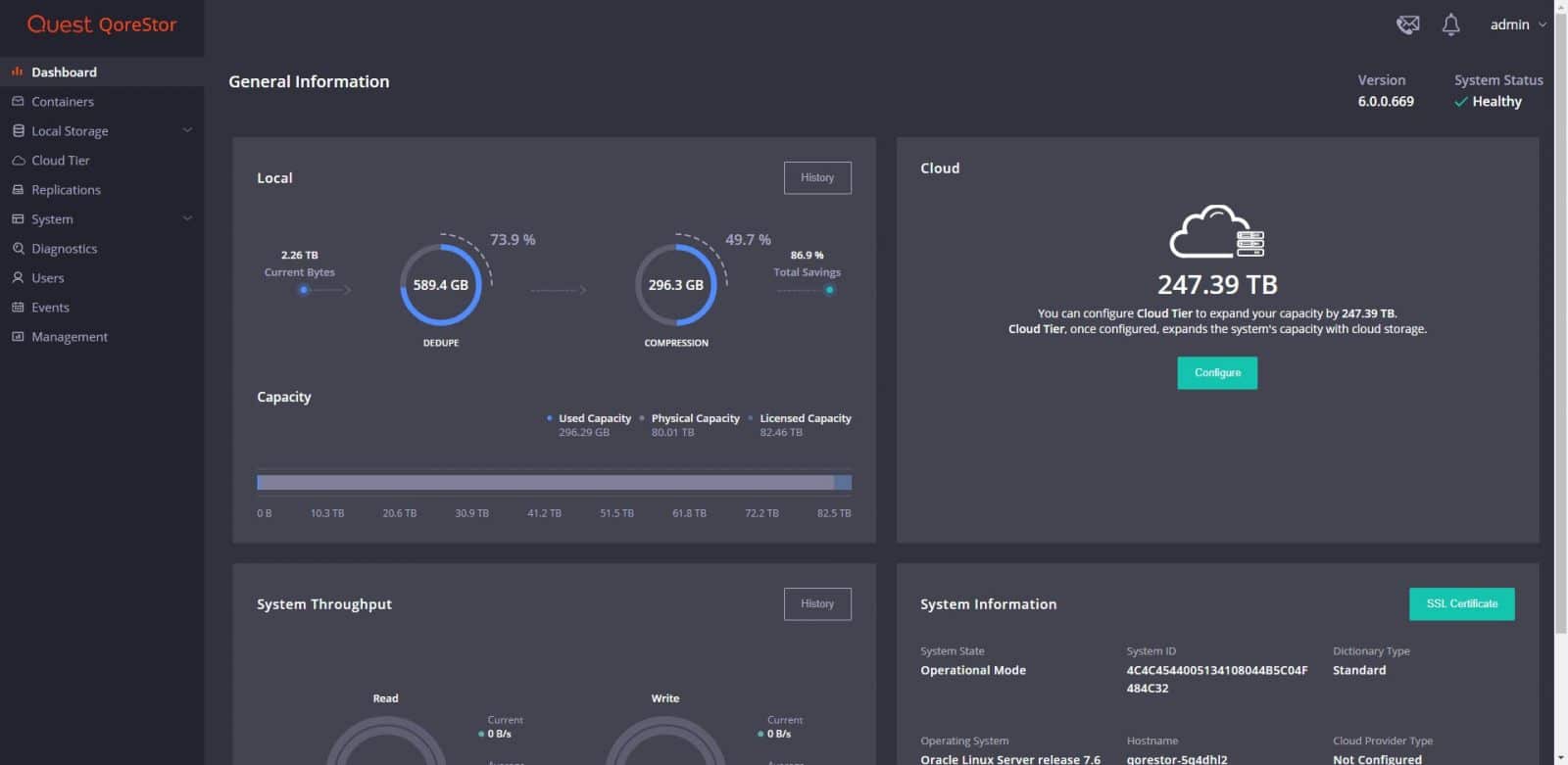Viewport: 1568px width, 765px height.
Task: Click the Write throughput label
Action: click(665, 698)
